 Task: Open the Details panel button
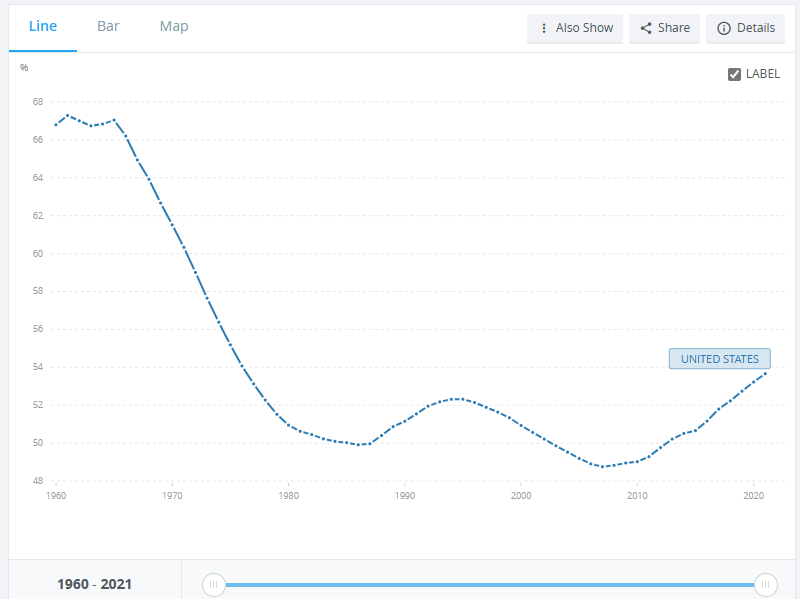pos(745,29)
